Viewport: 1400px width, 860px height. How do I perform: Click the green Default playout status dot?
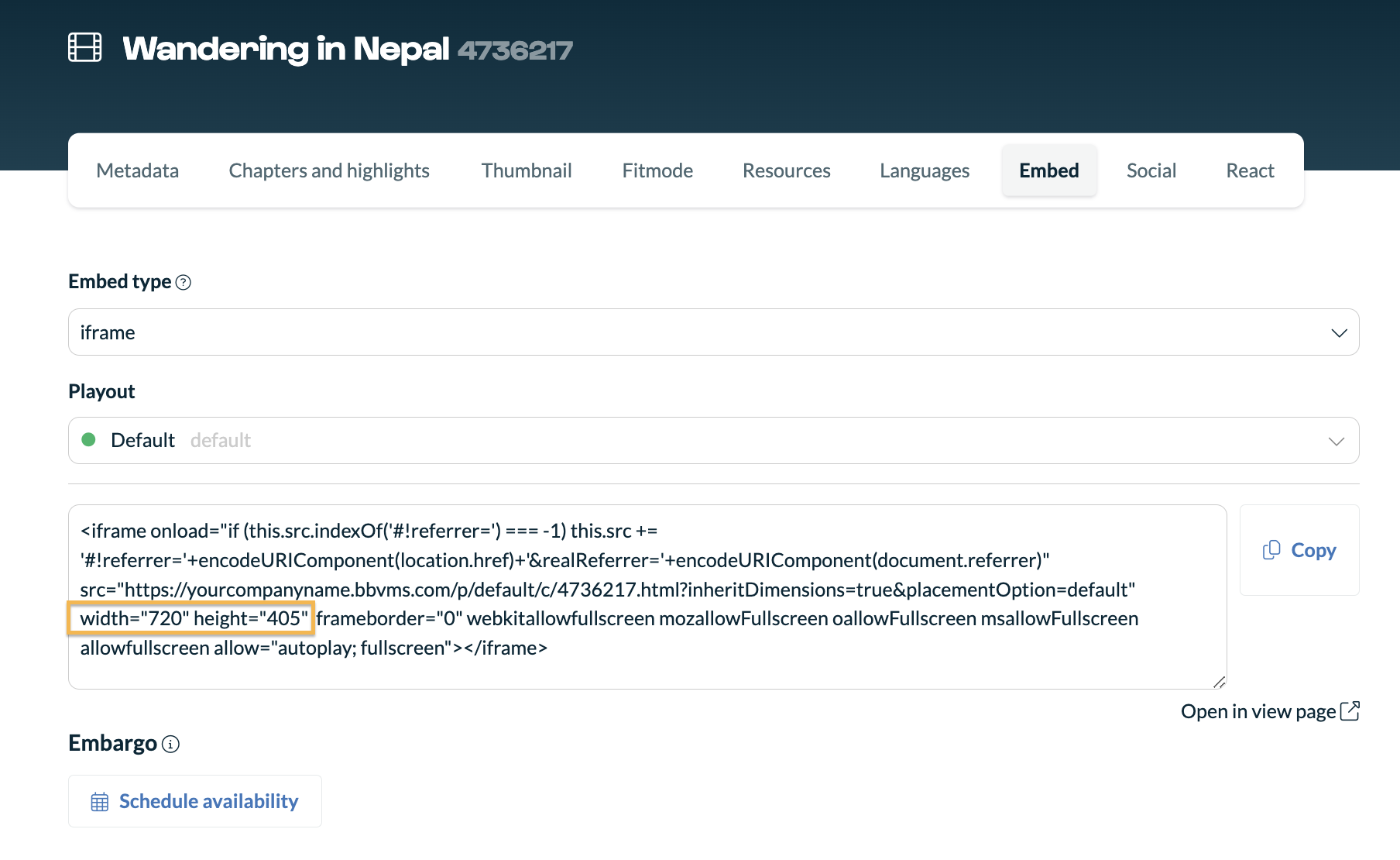pos(89,440)
